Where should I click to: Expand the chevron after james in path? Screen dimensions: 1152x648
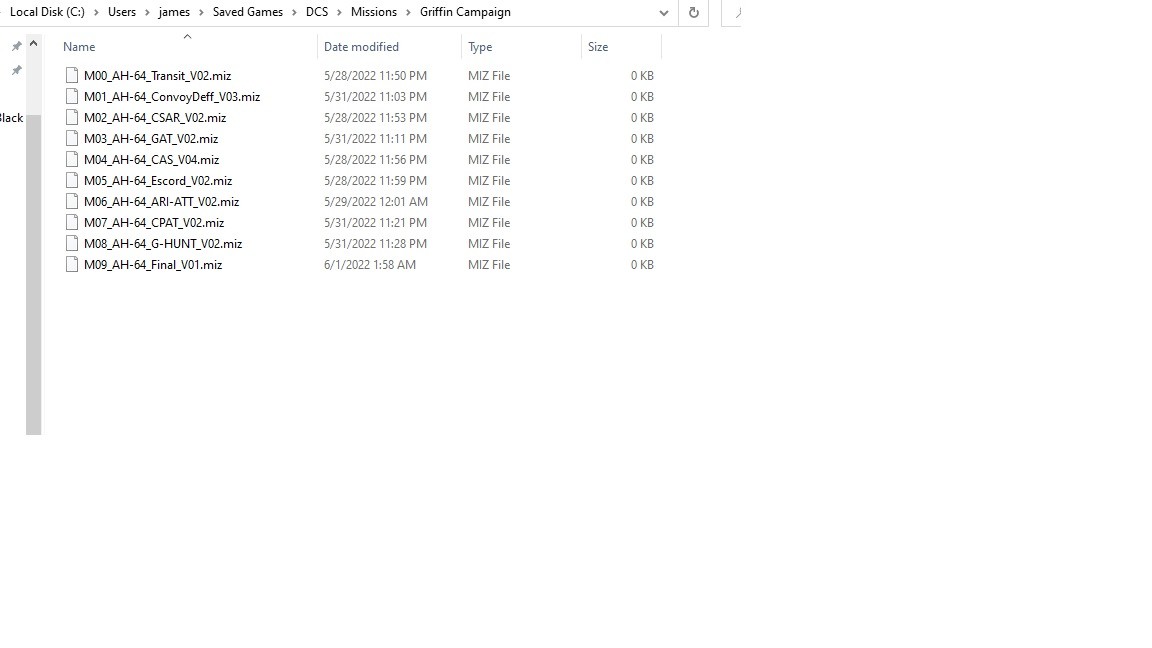pyautogui.click(x=201, y=12)
